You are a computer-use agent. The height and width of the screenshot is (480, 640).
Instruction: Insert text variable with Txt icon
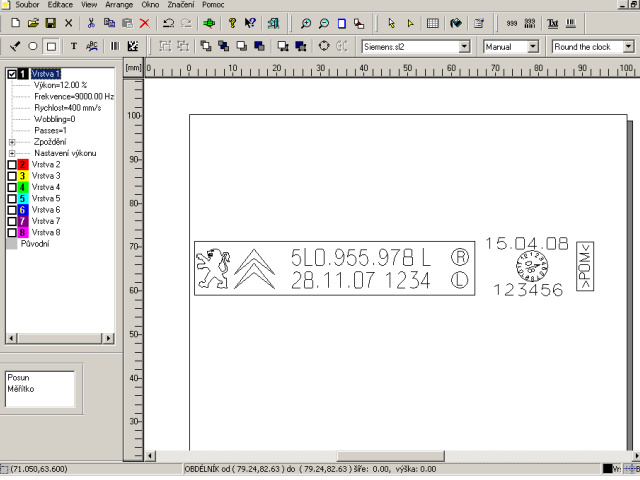coord(553,23)
